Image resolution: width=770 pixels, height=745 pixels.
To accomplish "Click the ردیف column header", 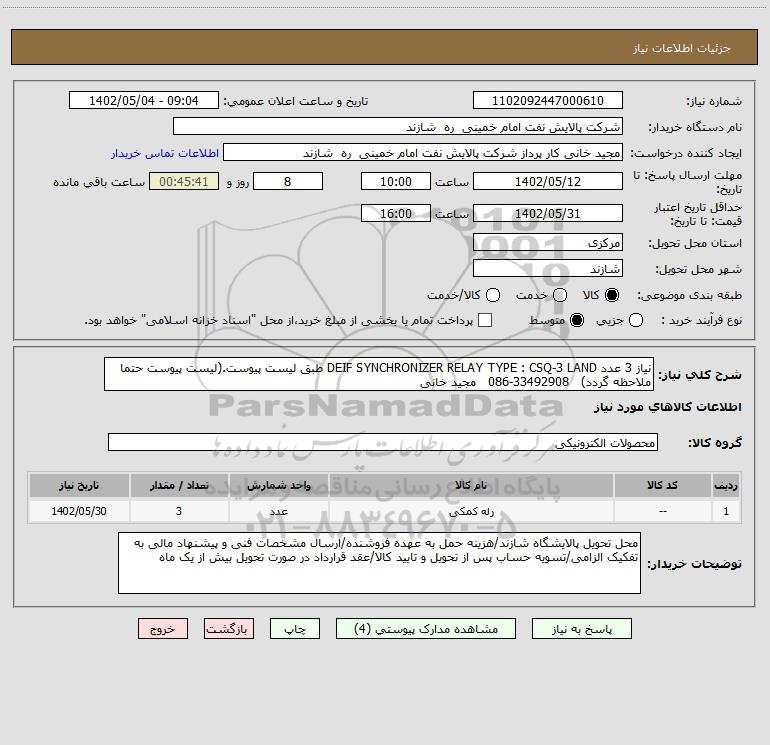I will 726,485.
